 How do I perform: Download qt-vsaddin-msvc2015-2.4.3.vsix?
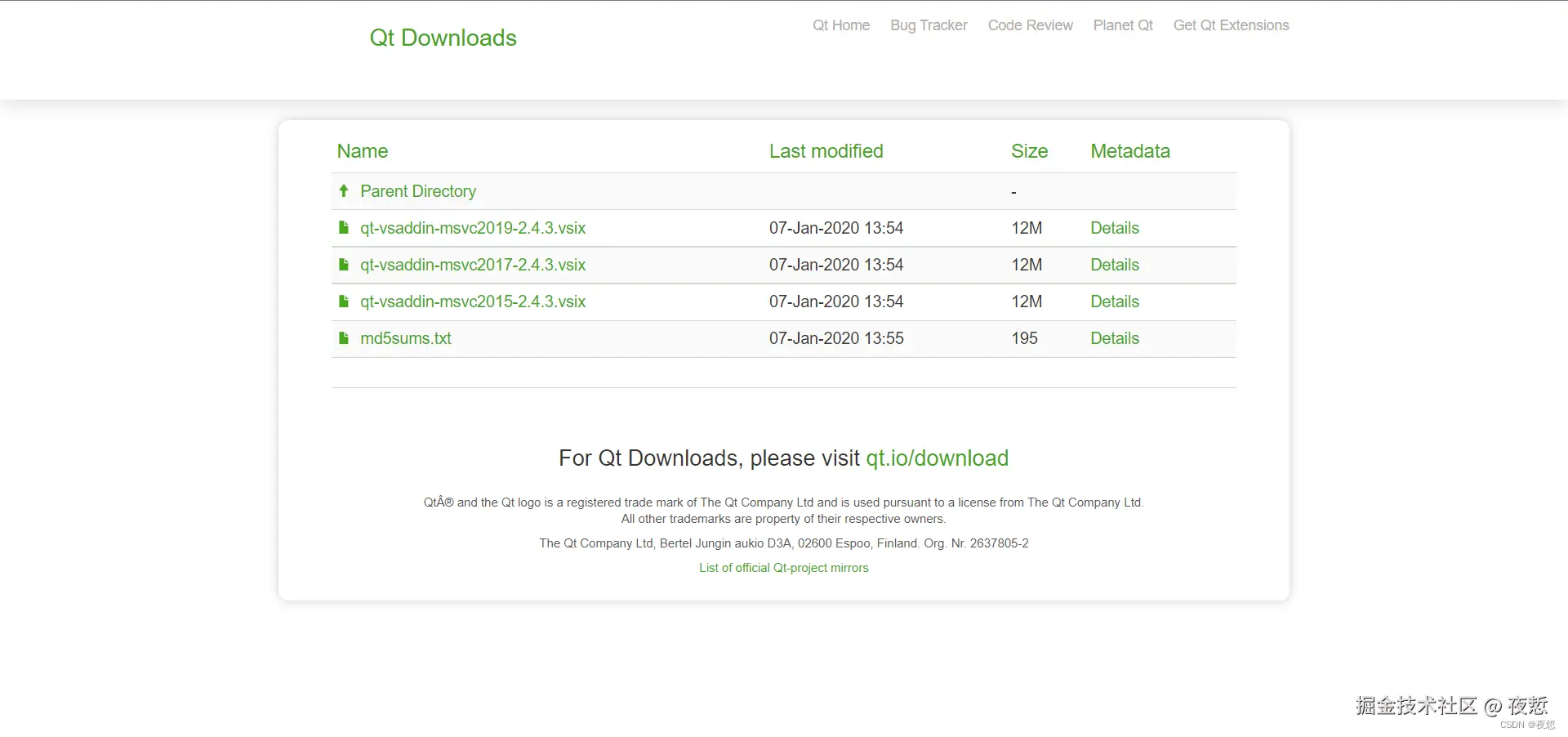tap(473, 301)
